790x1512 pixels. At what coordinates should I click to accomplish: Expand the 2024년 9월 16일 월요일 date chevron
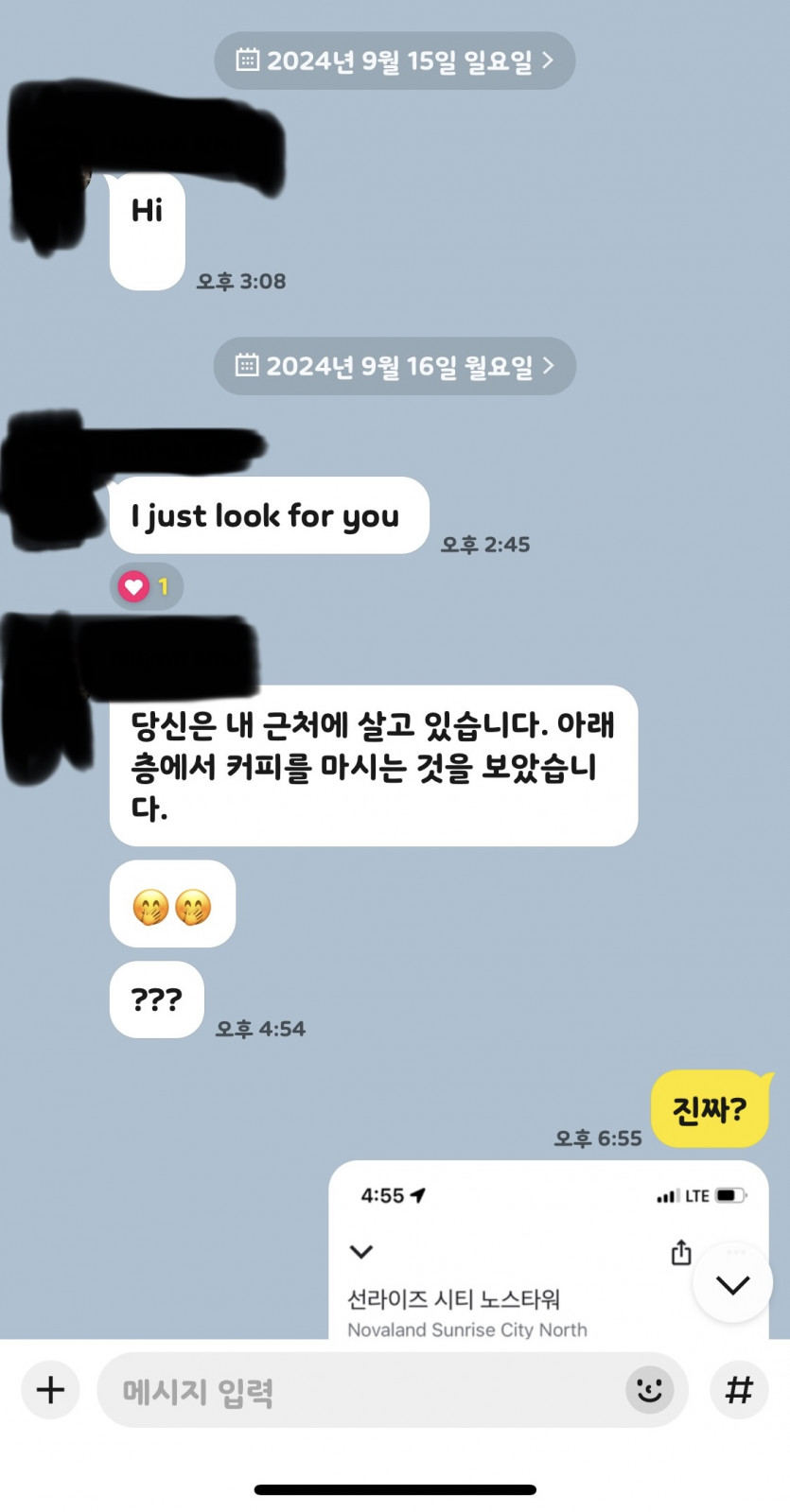(548, 365)
